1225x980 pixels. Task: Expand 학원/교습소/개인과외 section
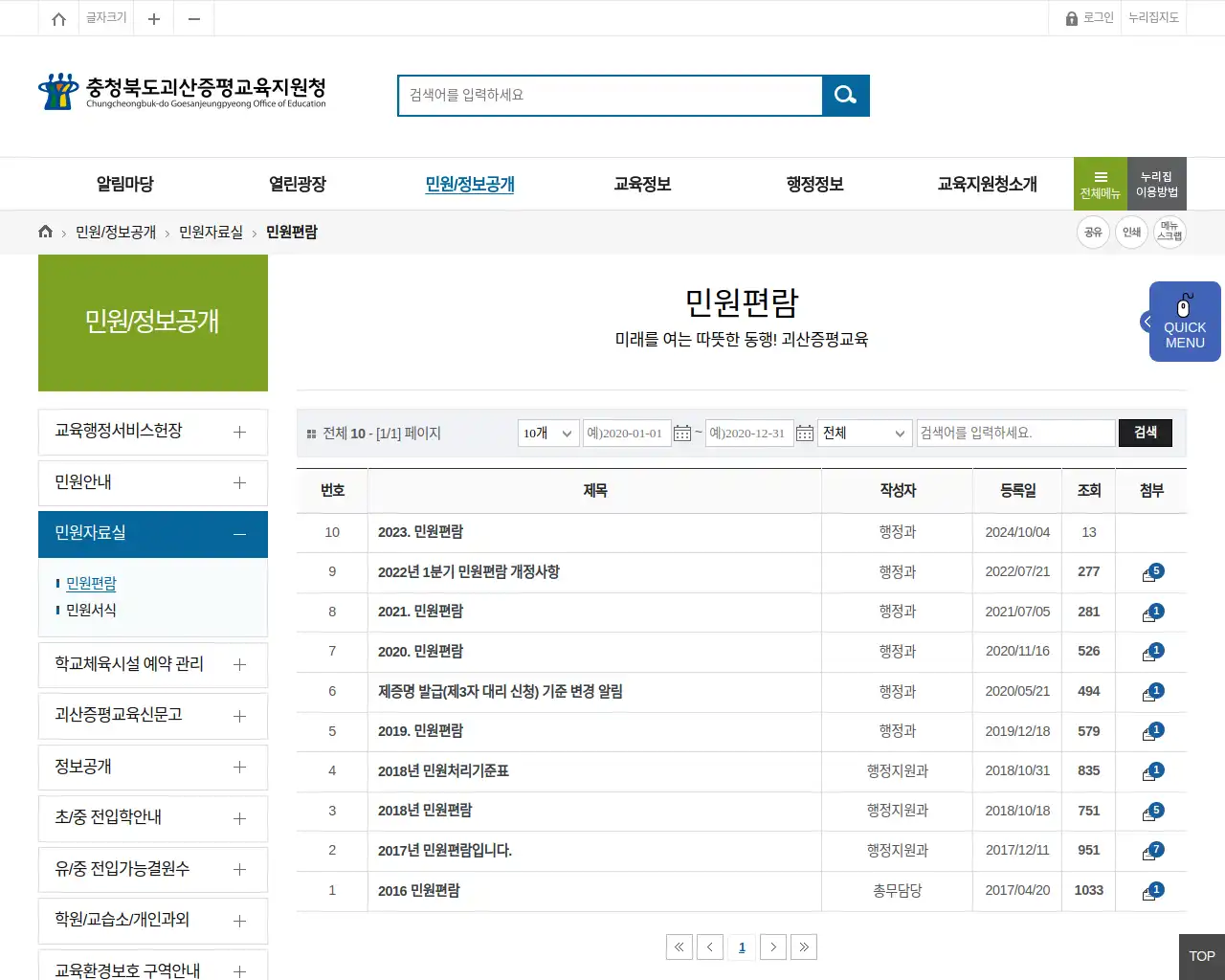point(153,921)
